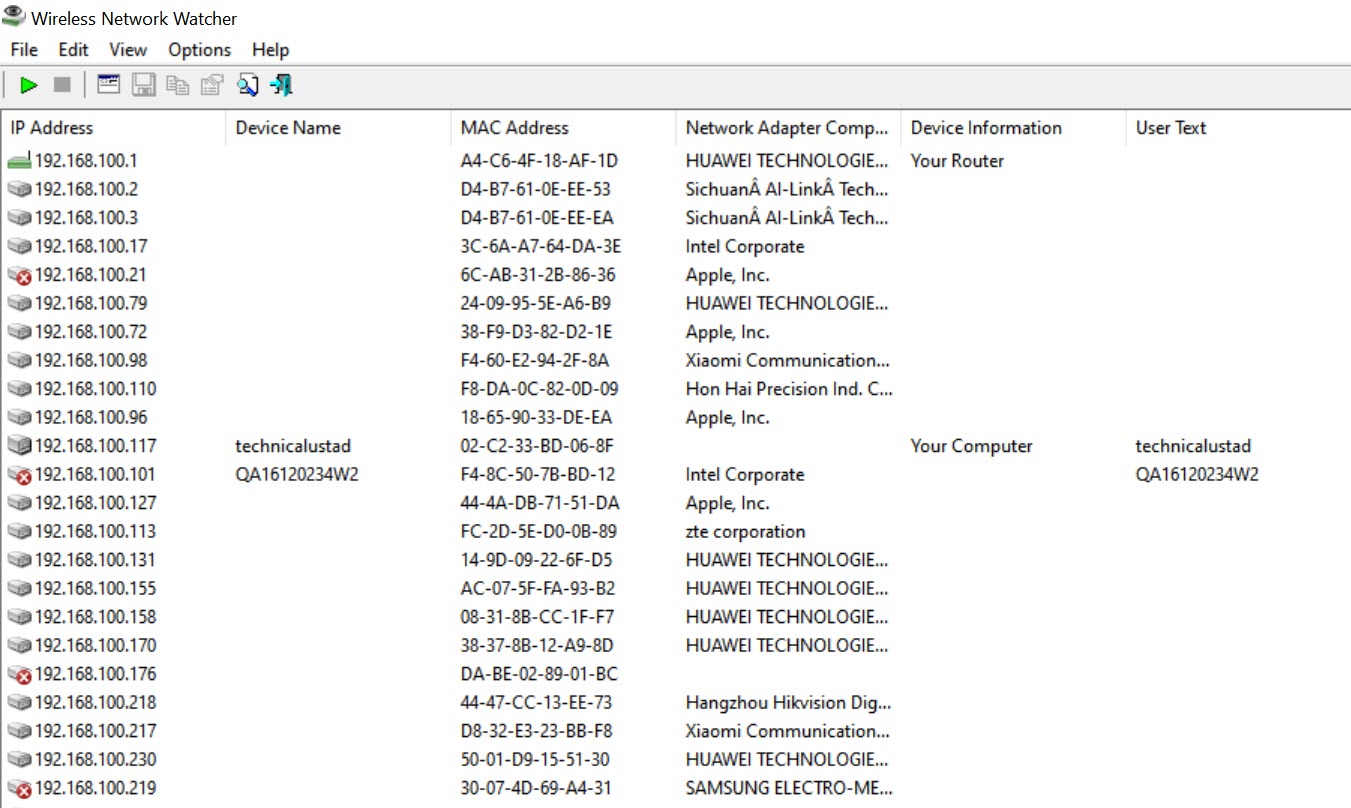Click device icon beside 192.168.100.98
Screen dimensions: 1351x808
(x=19, y=360)
